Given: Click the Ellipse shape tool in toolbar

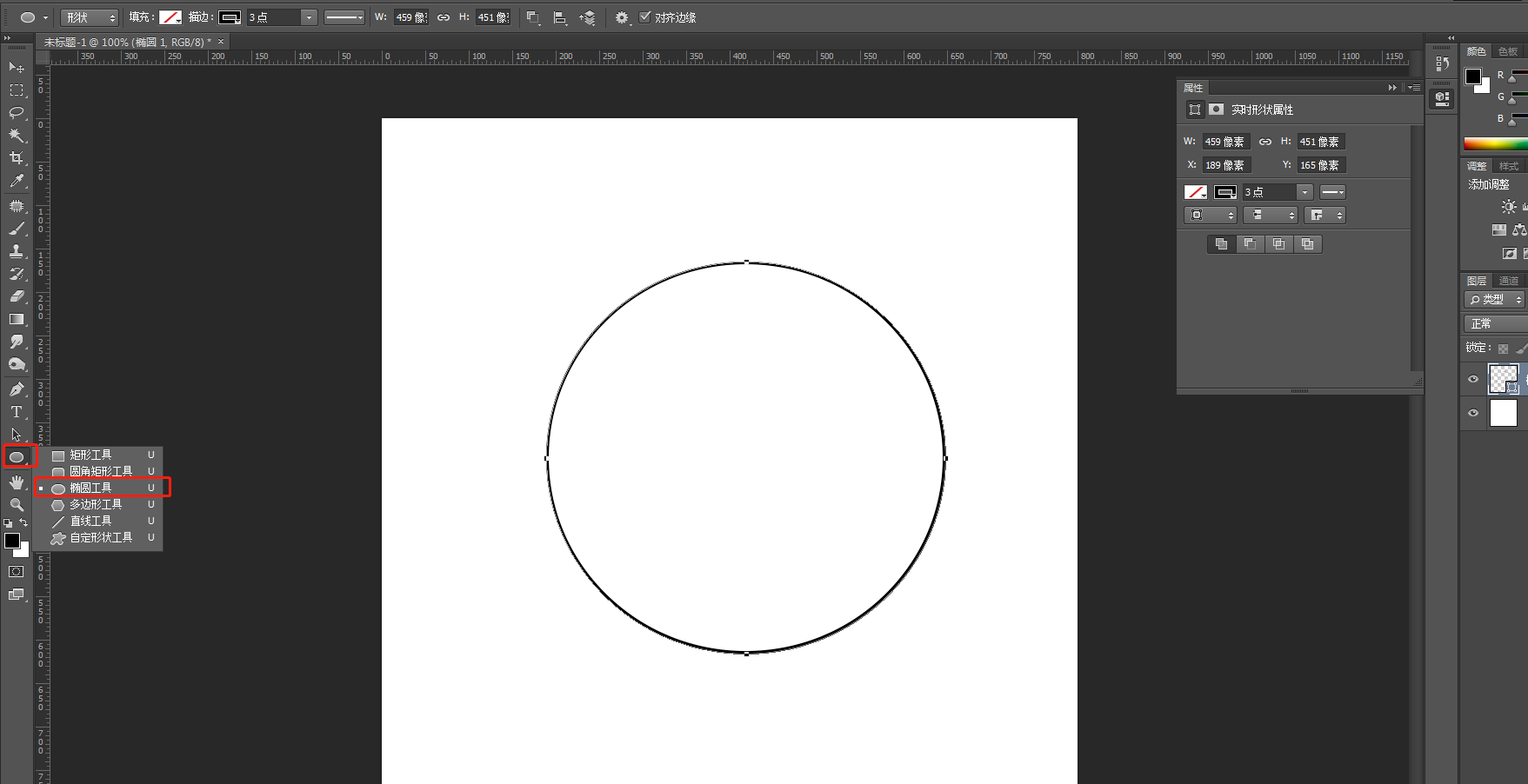Looking at the screenshot, I should (x=17, y=457).
